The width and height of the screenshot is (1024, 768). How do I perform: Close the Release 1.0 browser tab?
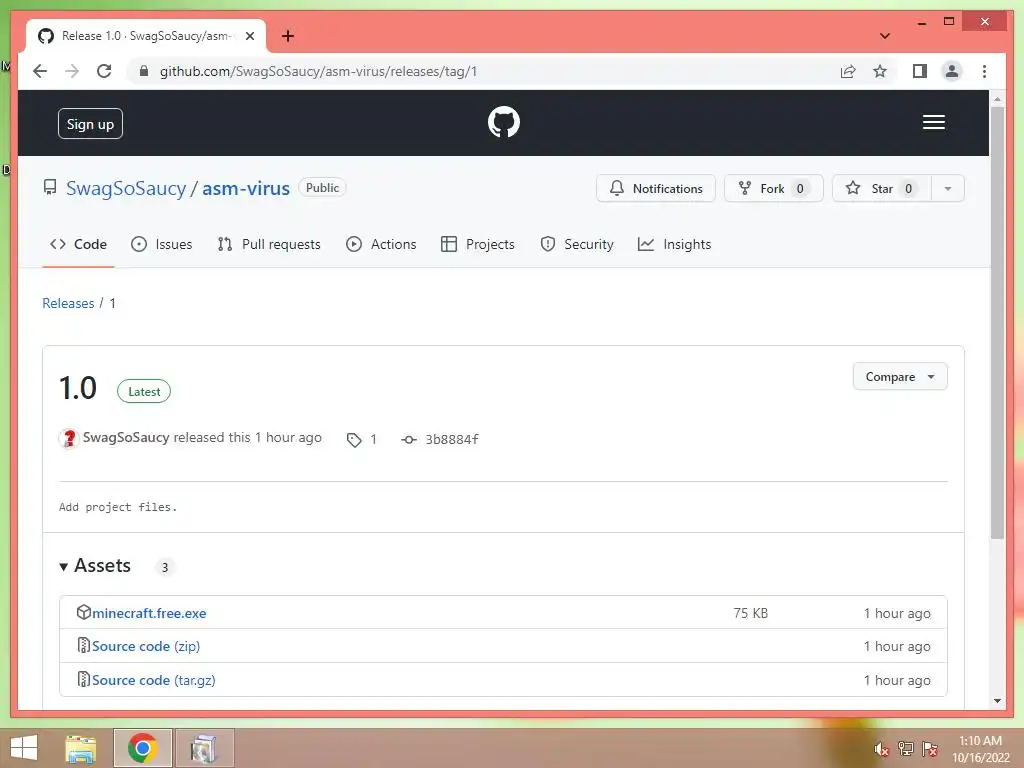pyautogui.click(x=249, y=36)
